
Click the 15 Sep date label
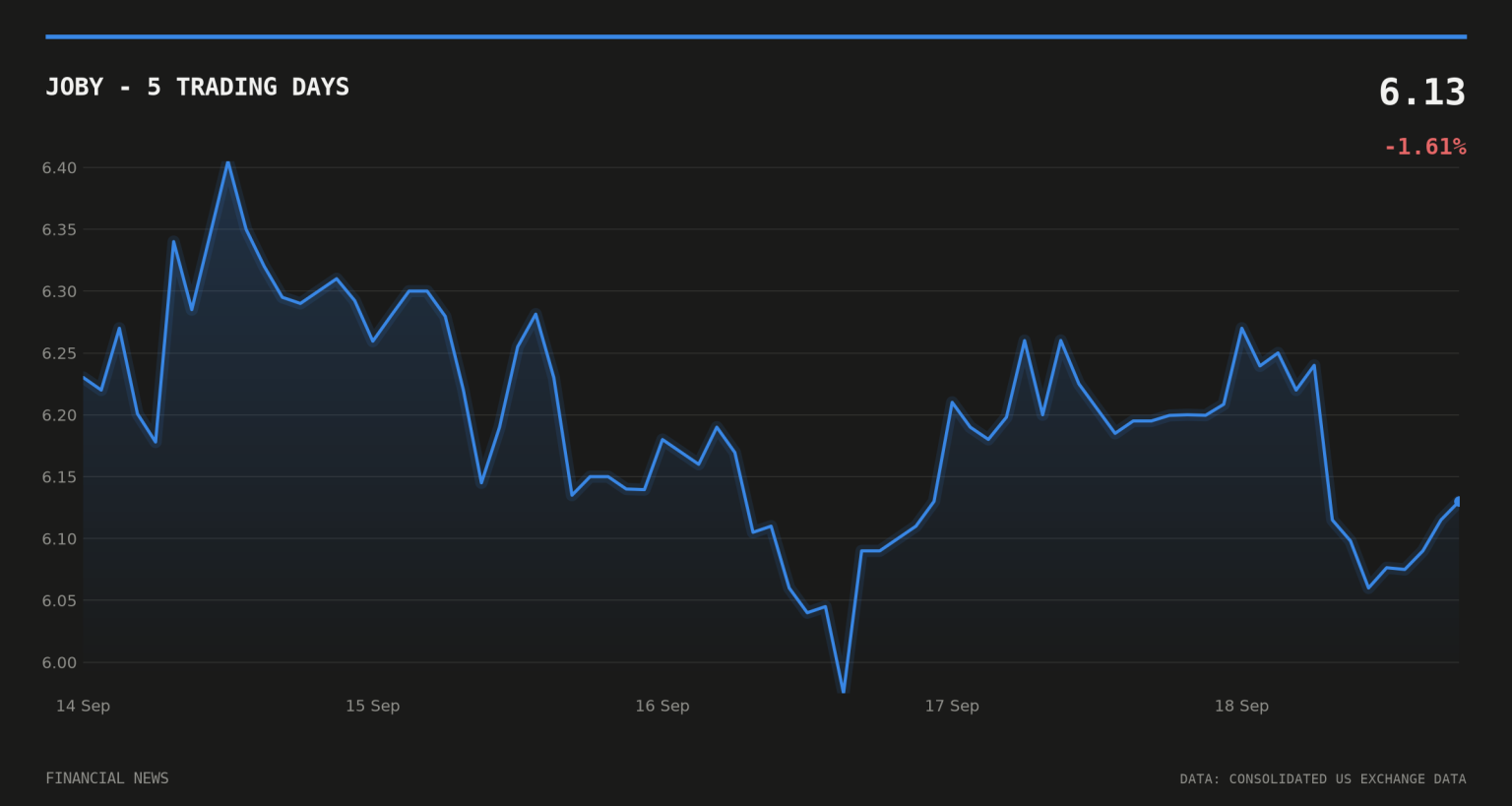372,706
